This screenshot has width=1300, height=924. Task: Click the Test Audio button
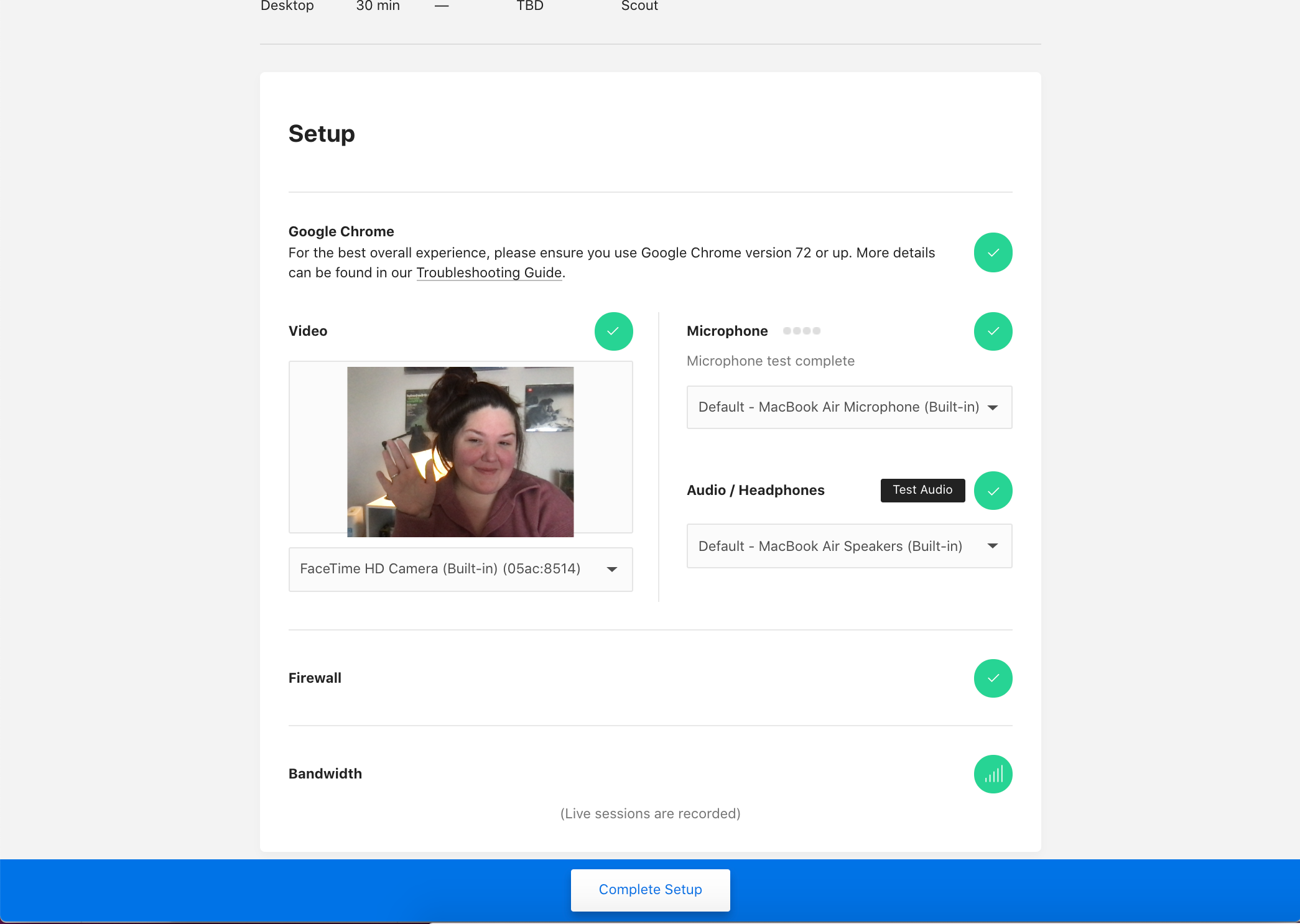922,490
